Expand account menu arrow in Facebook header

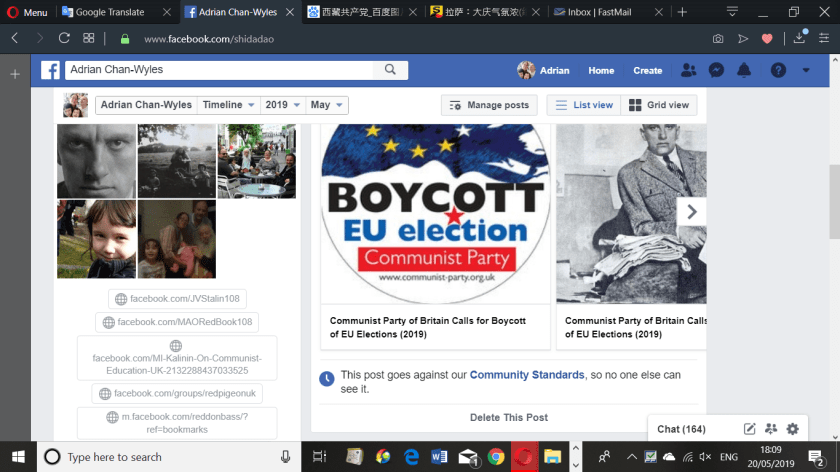pos(806,70)
